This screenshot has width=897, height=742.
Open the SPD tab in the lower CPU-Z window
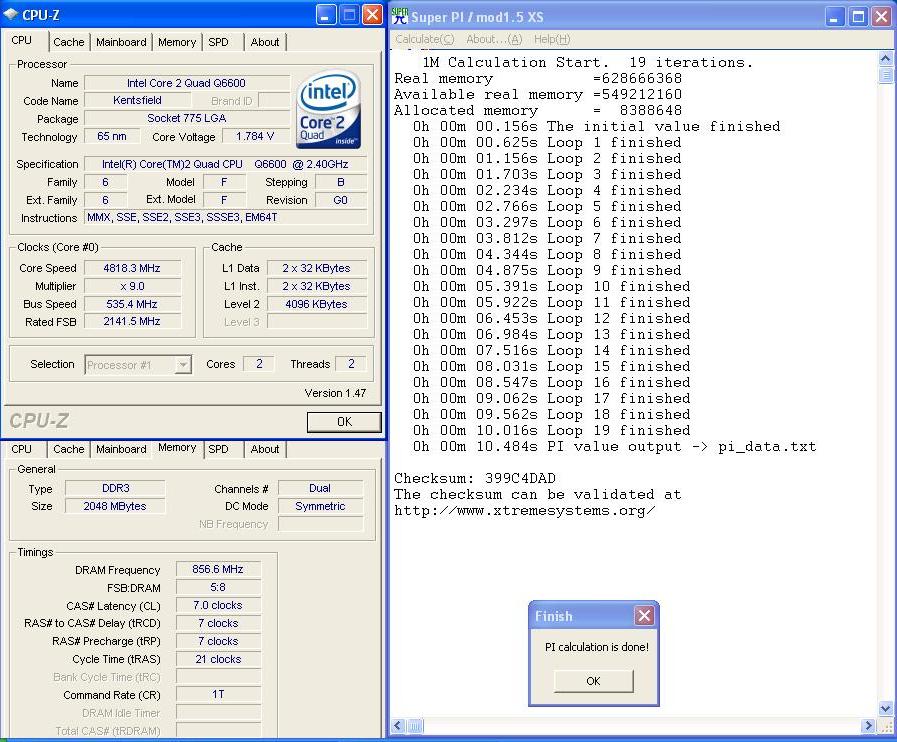[218, 449]
